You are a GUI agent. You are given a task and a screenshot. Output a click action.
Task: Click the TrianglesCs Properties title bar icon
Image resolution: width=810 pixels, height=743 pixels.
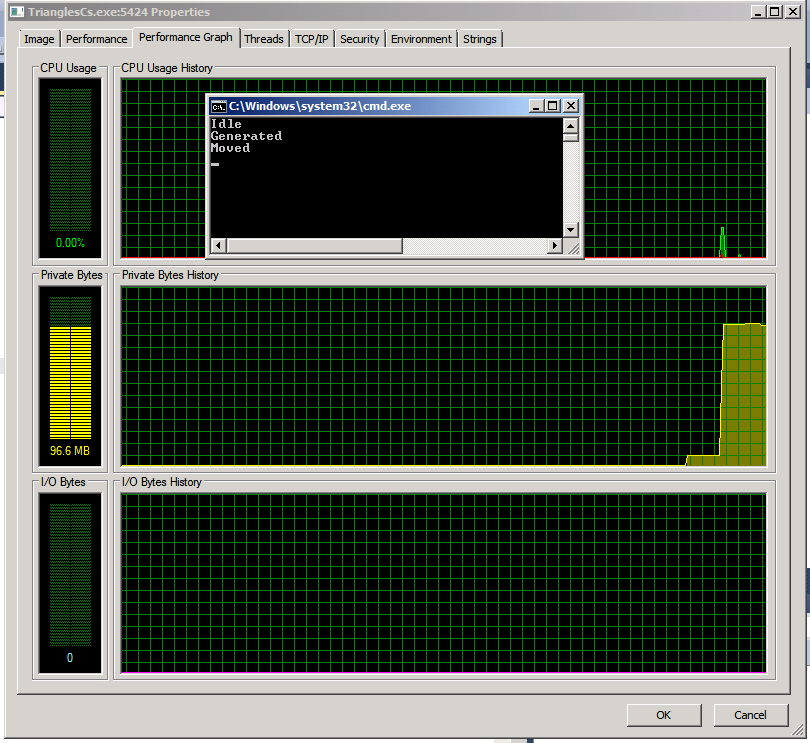(17, 11)
